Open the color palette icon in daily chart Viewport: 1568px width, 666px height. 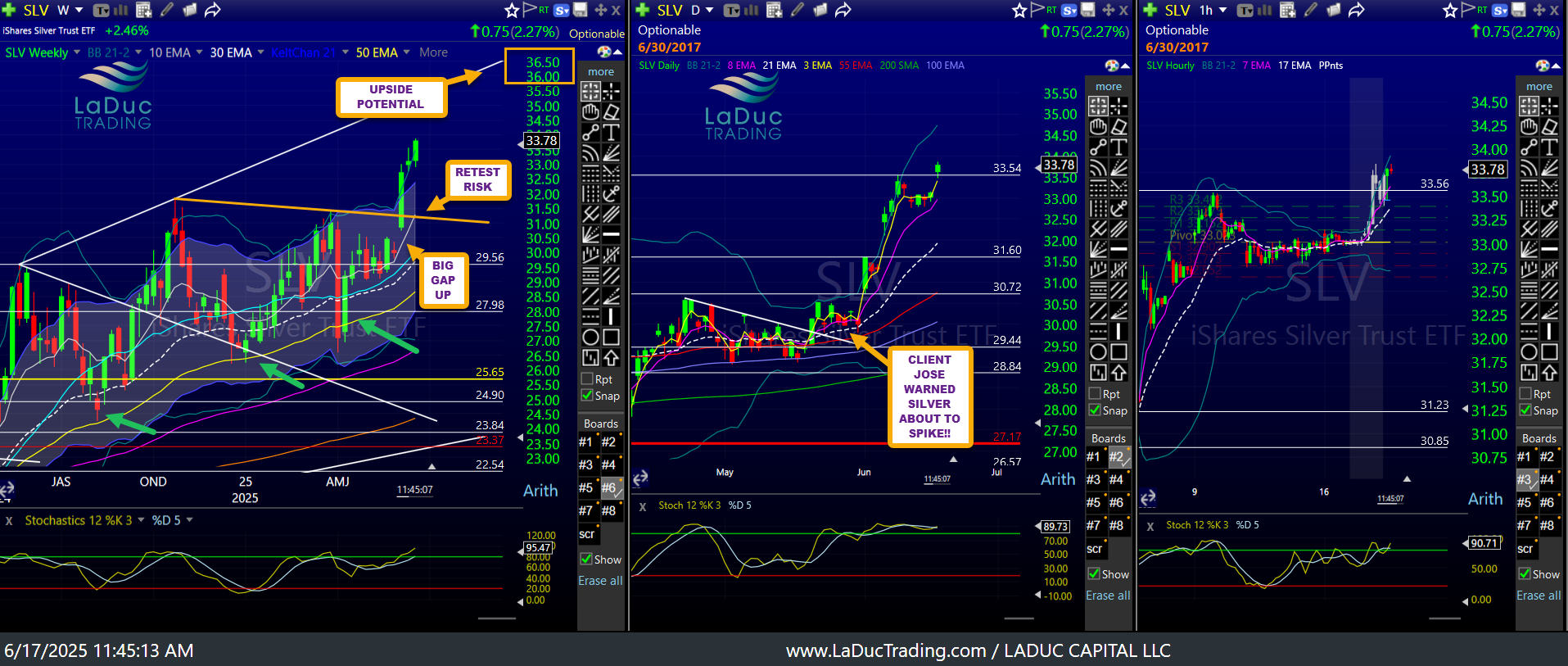pos(1112,66)
